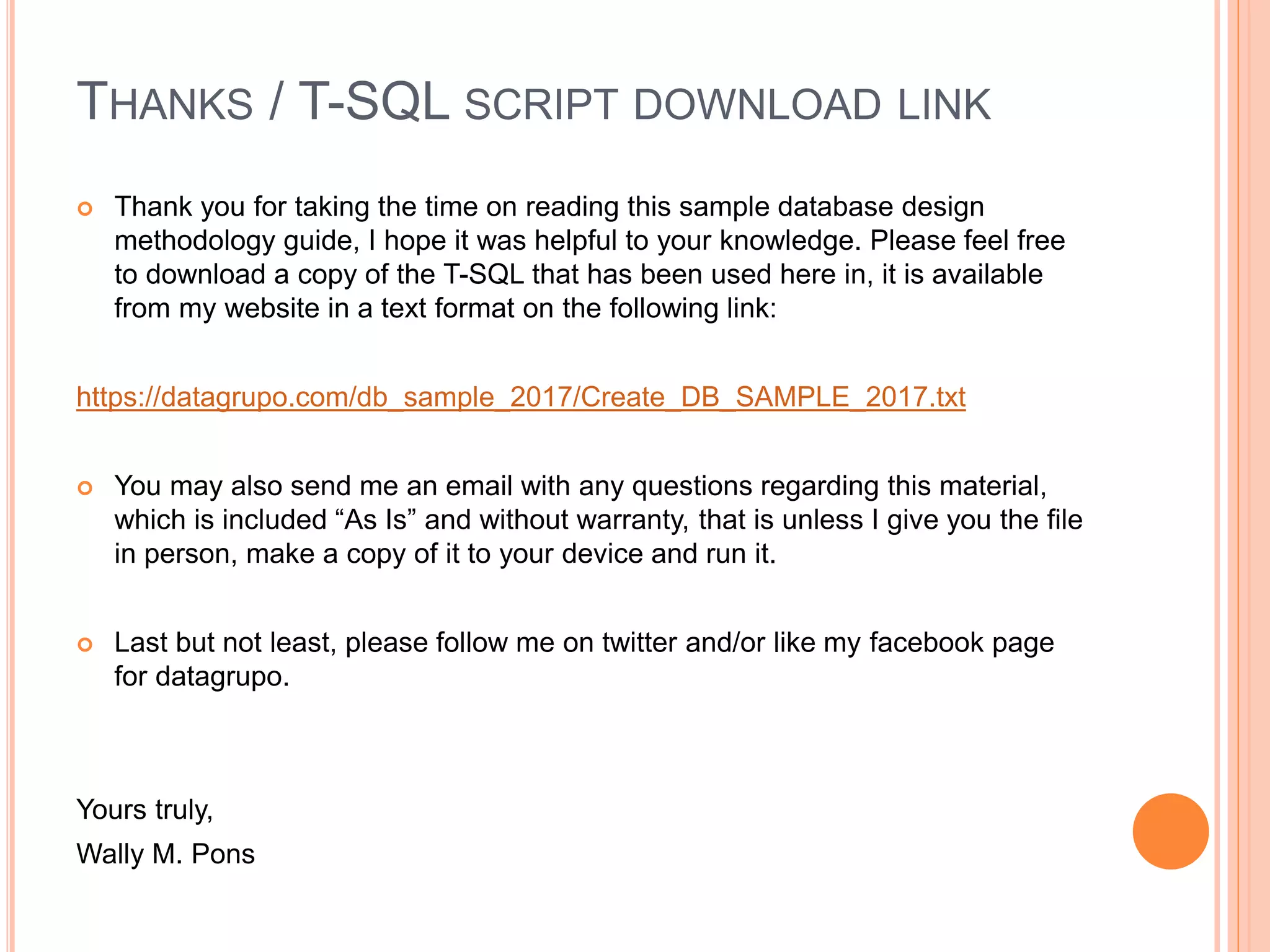Click the paragraph starting "Thank you for taking"
Viewport: 1270px width, 952px height.
pyautogui.click(x=589, y=257)
